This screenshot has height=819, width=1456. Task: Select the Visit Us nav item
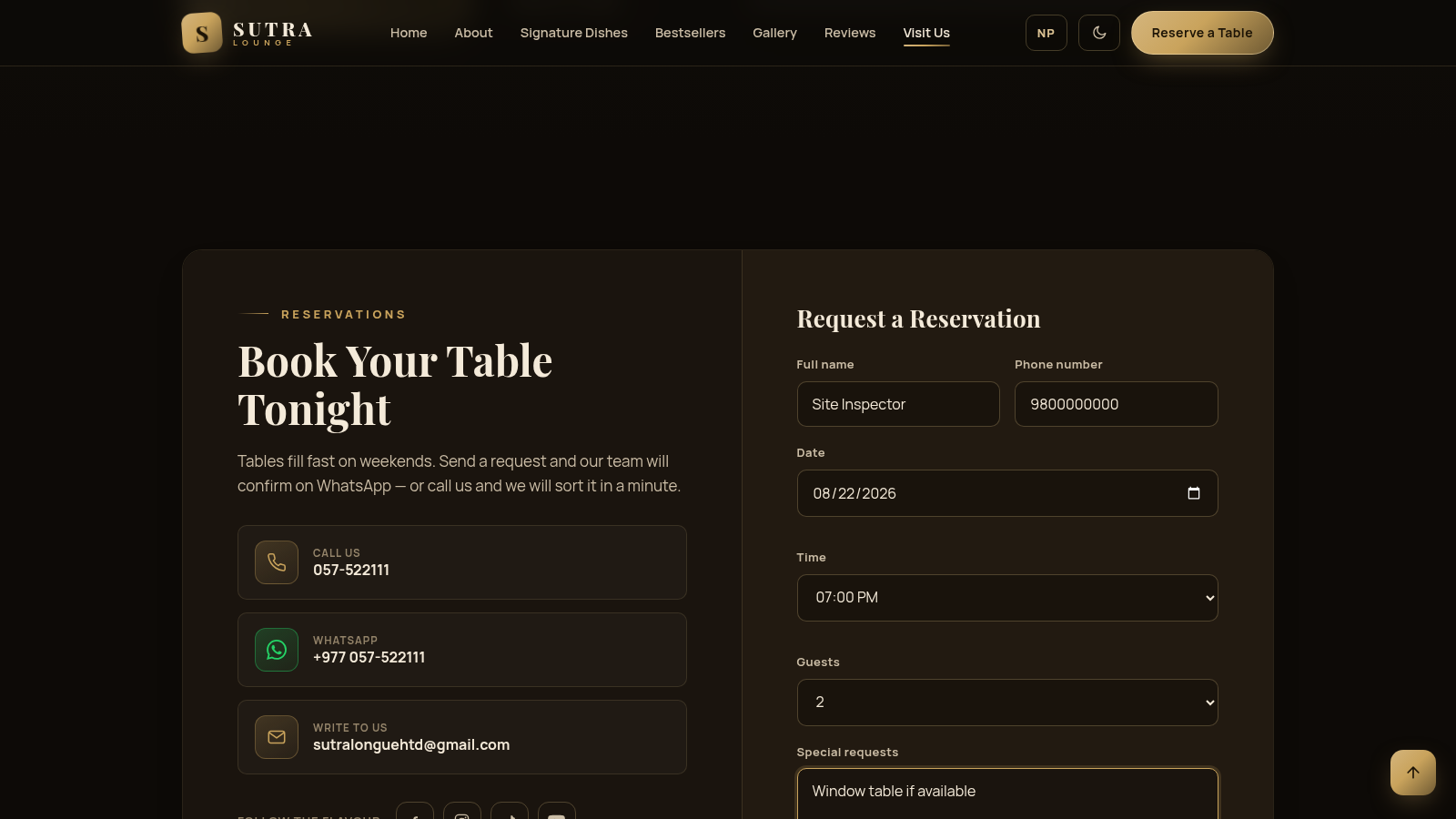coord(926,33)
